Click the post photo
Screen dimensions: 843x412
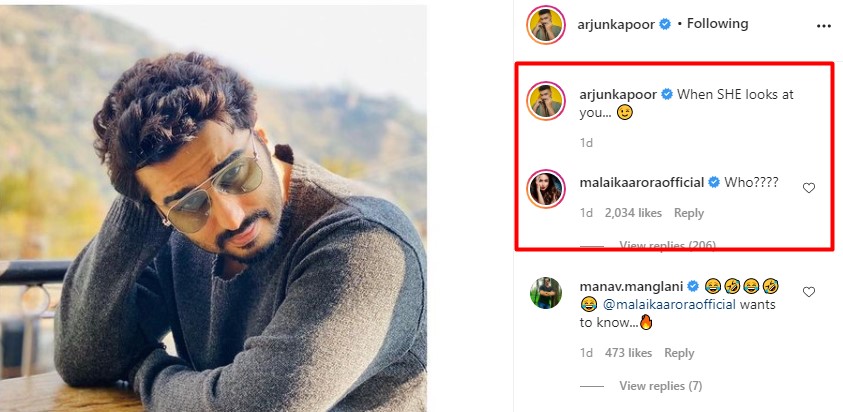[x=213, y=208]
